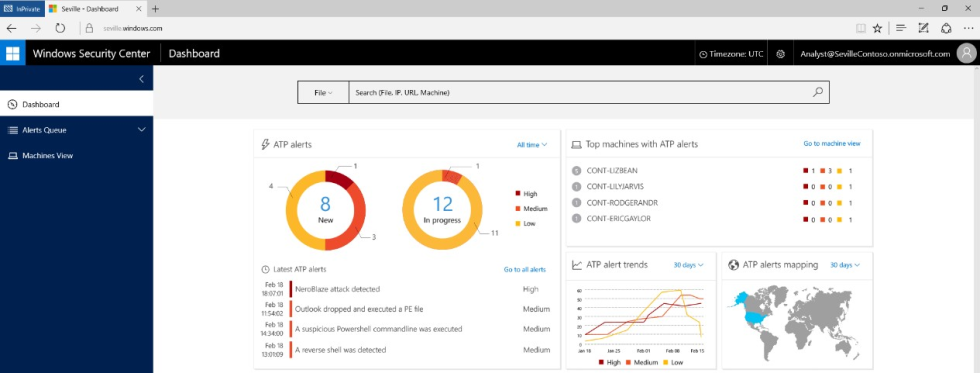The height and width of the screenshot is (373, 980).
Task: Click the Medium legend in trends chart
Action: click(x=642, y=362)
